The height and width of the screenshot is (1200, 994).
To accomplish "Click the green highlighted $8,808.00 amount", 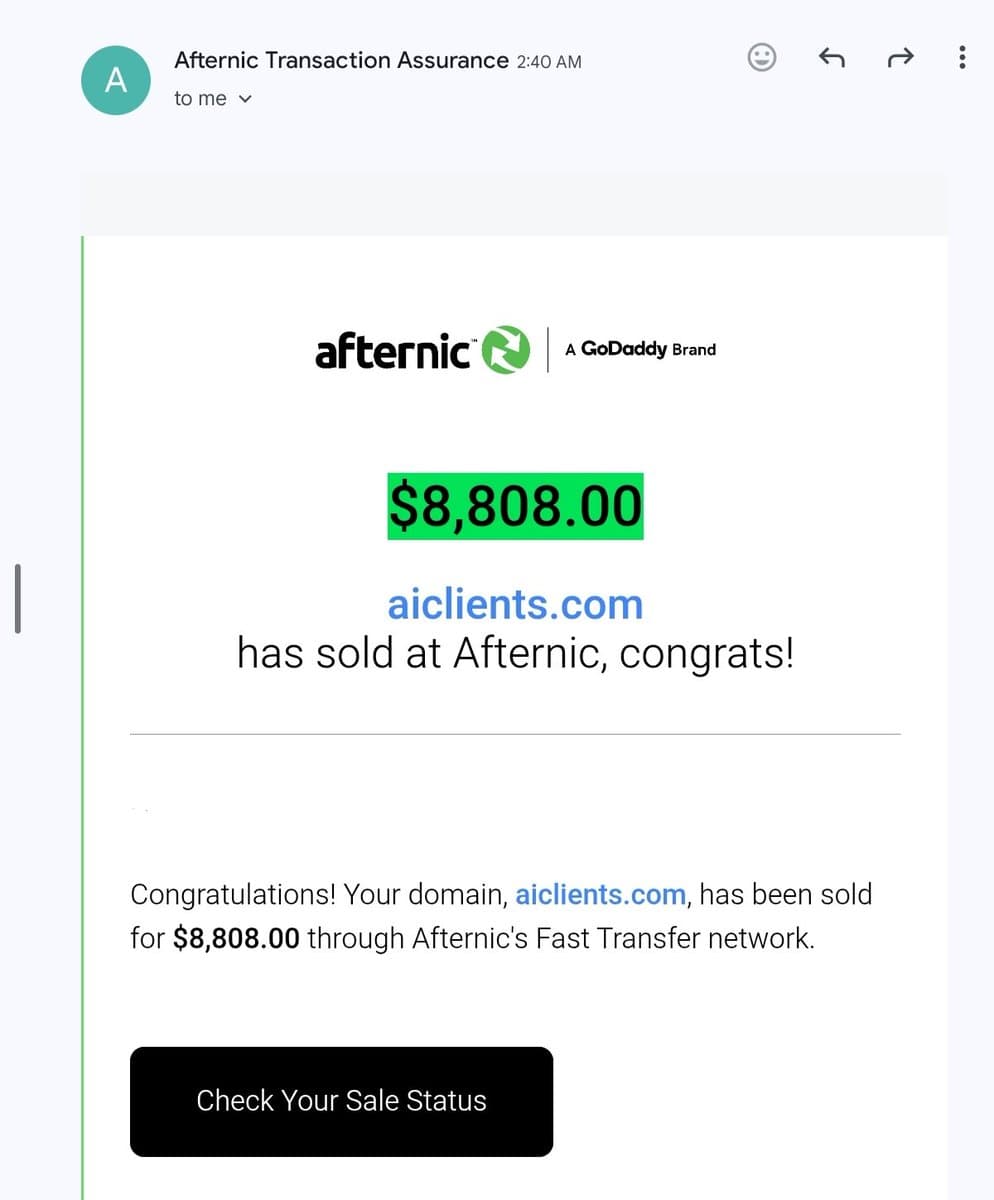I will click(x=515, y=506).
